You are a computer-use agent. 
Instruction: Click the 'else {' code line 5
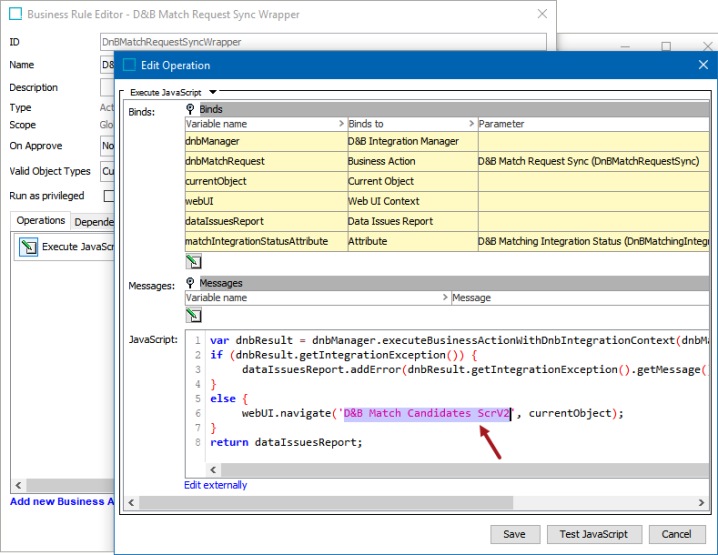pyautogui.click(x=229, y=399)
